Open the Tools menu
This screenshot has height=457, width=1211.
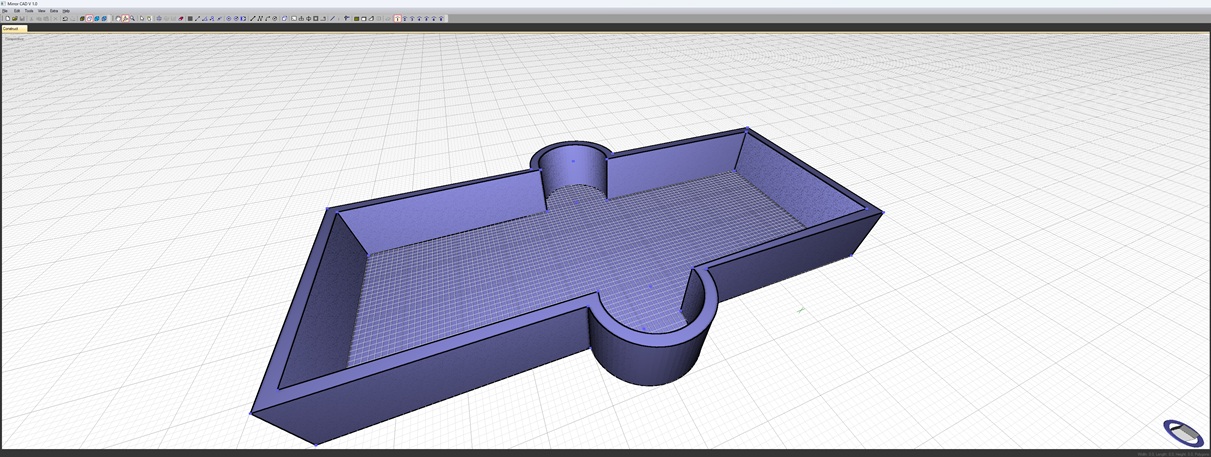click(x=29, y=11)
